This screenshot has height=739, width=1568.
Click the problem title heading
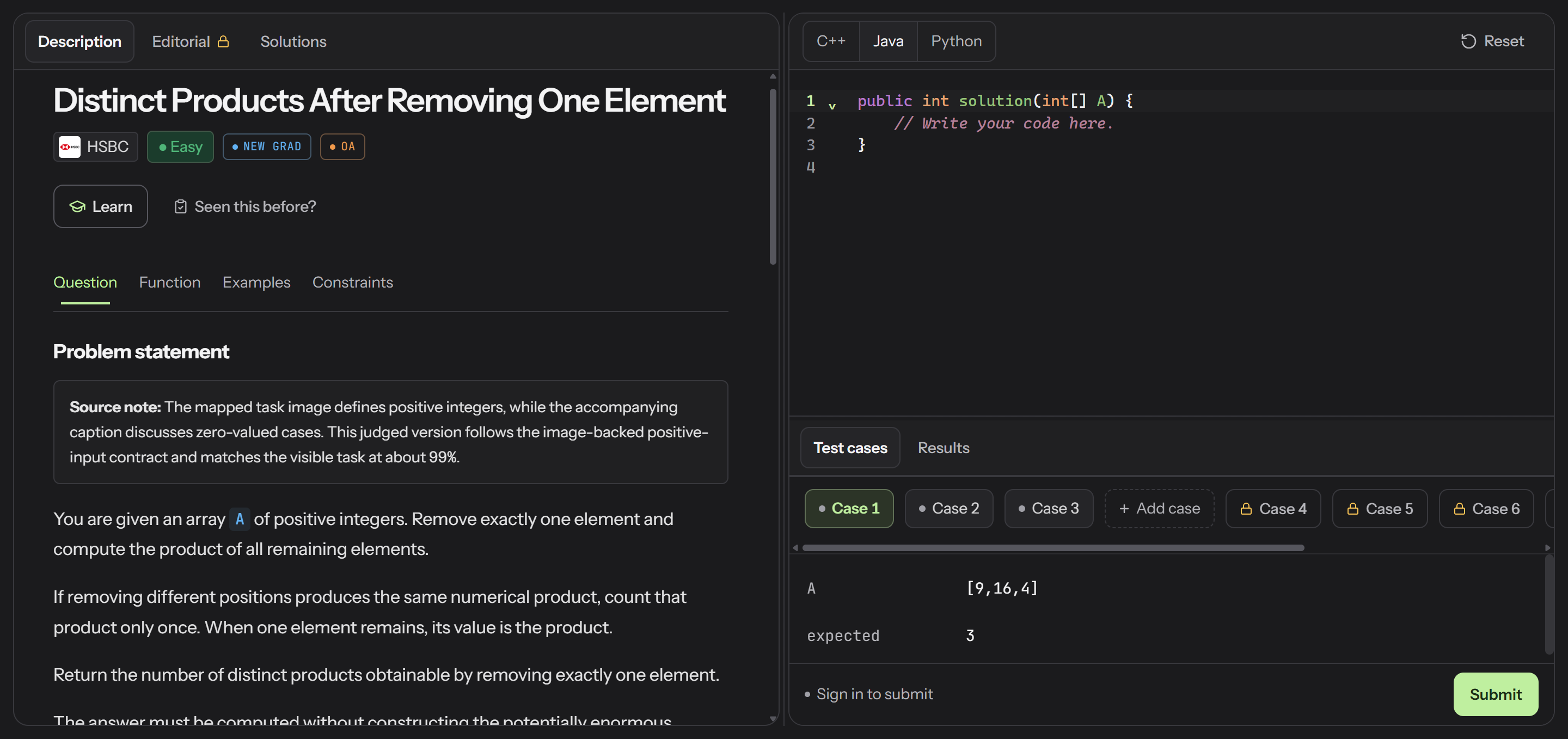[390, 100]
